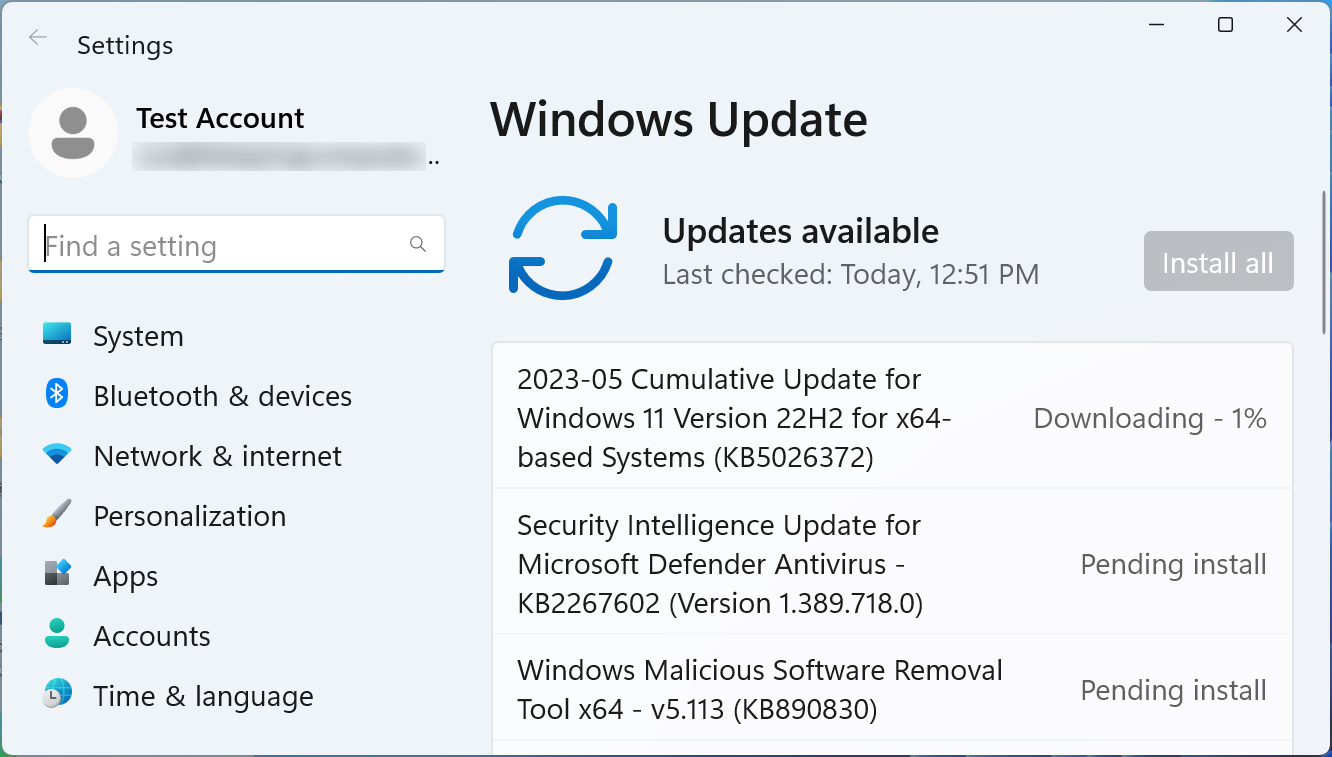Click the search magnifier icon
Screen dimensions: 1332x757
(x=418, y=244)
